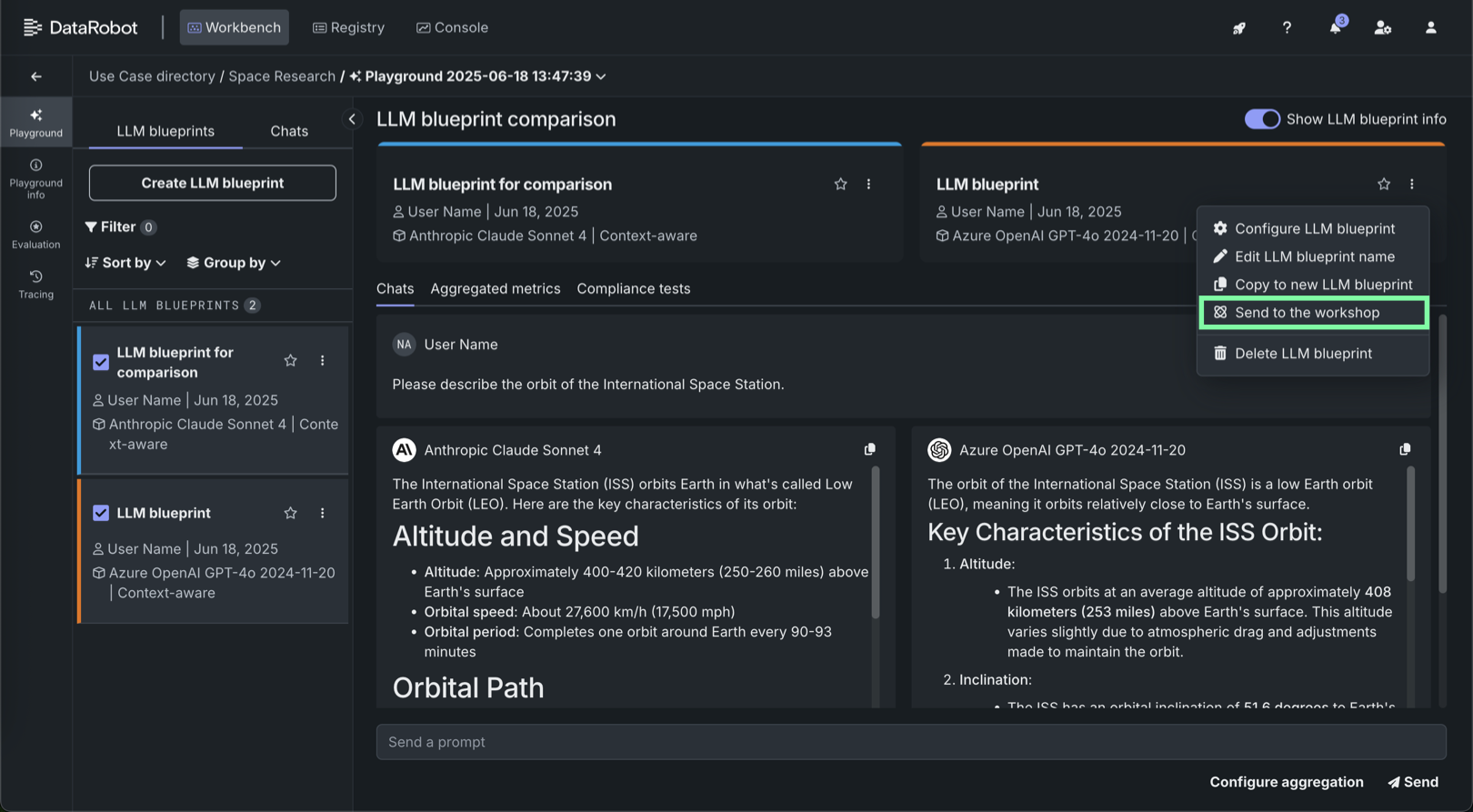The height and width of the screenshot is (812, 1473).
Task: Copy the Claude Sonnet 4 response
Action: 870,449
